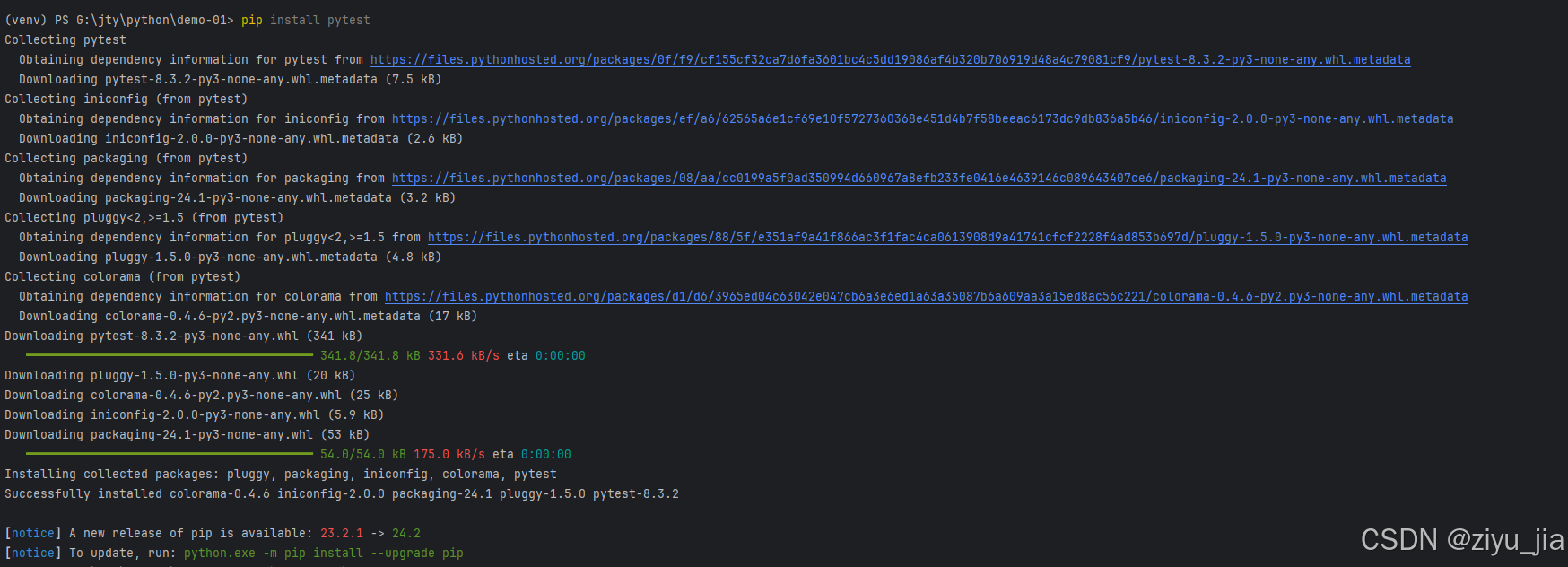Image resolution: width=1568 pixels, height=567 pixels.
Task: Click the 331.6 kB/s download speed text
Action: point(463,356)
